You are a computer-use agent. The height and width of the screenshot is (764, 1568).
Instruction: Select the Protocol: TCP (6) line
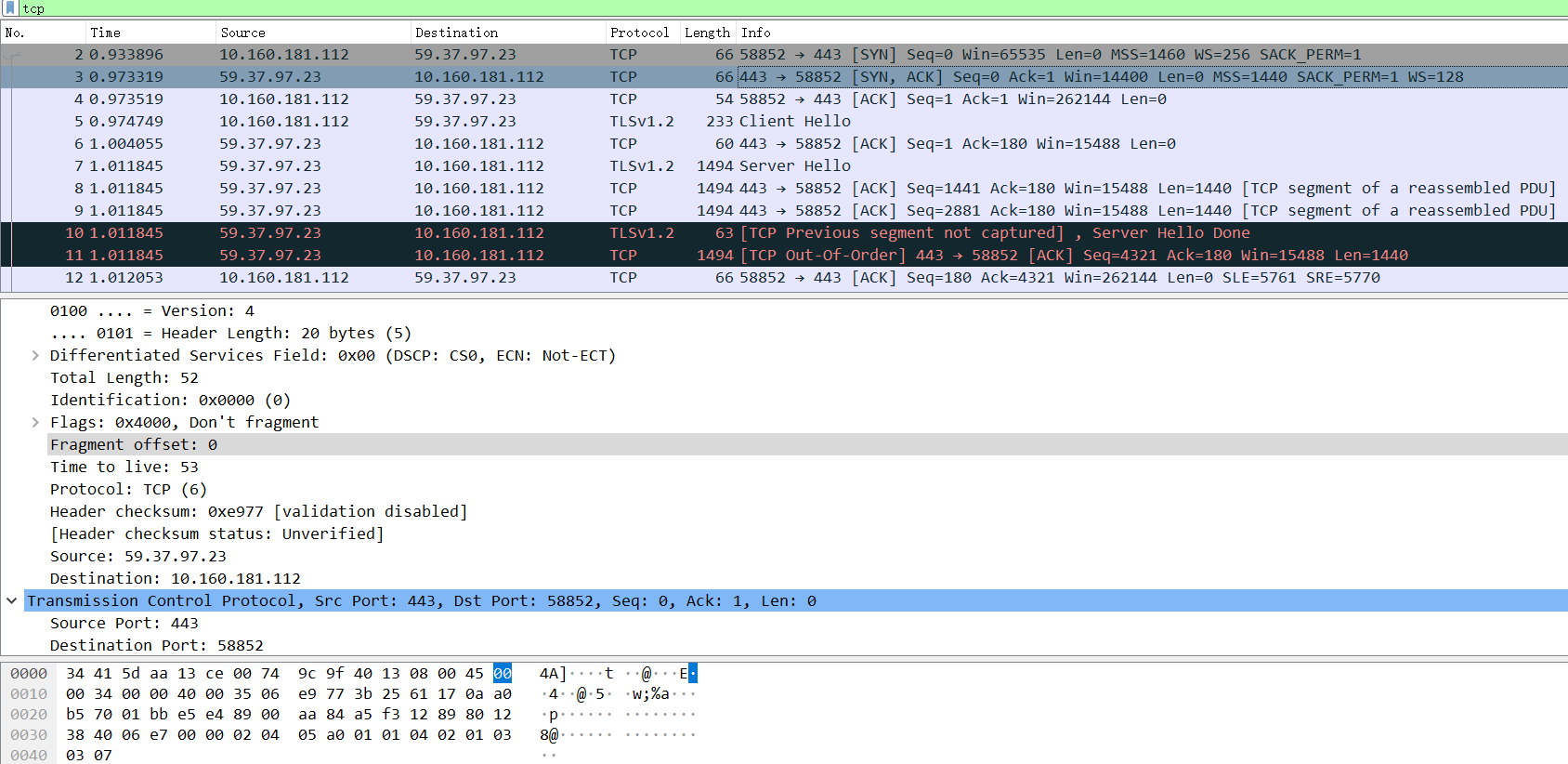(x=128, y=490)
